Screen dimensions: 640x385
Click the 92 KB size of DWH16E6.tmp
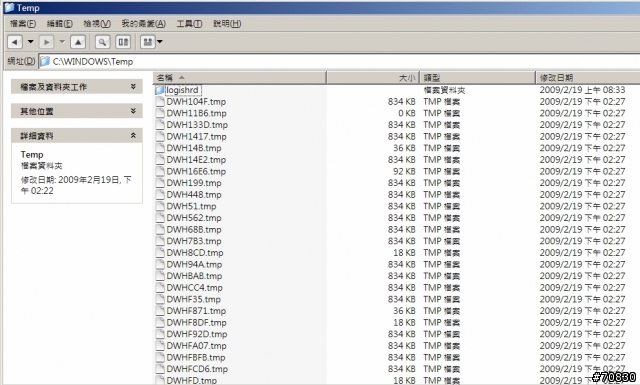point(404,171)
